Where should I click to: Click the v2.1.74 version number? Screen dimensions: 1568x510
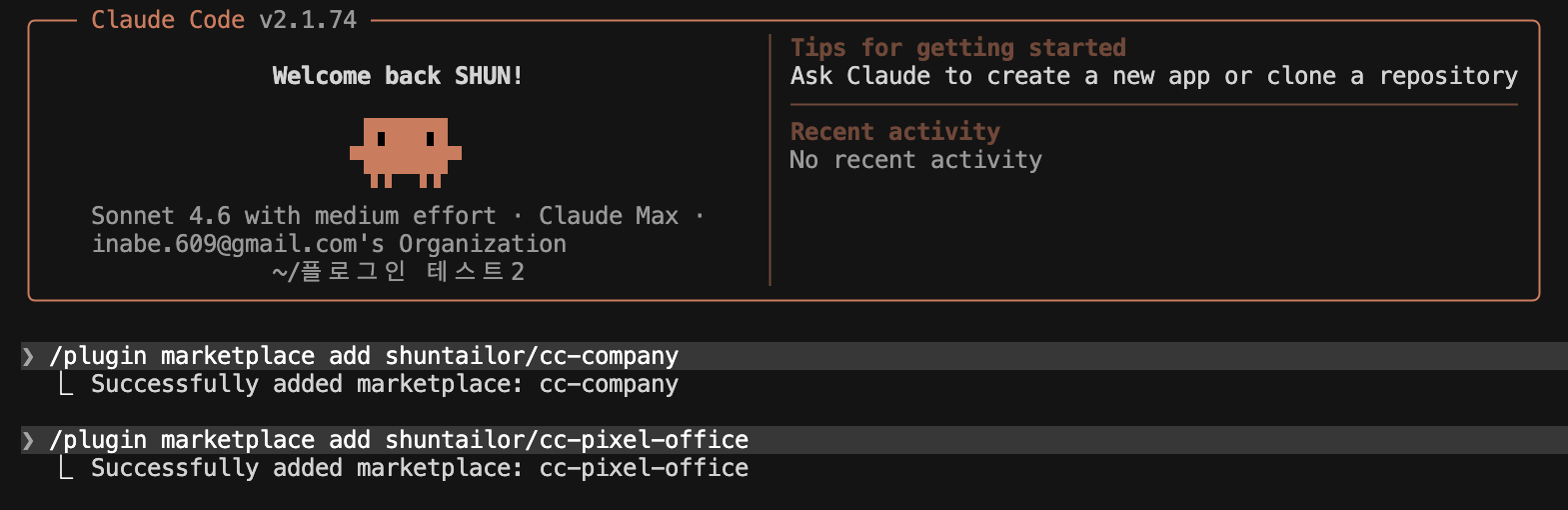(308, 20)
